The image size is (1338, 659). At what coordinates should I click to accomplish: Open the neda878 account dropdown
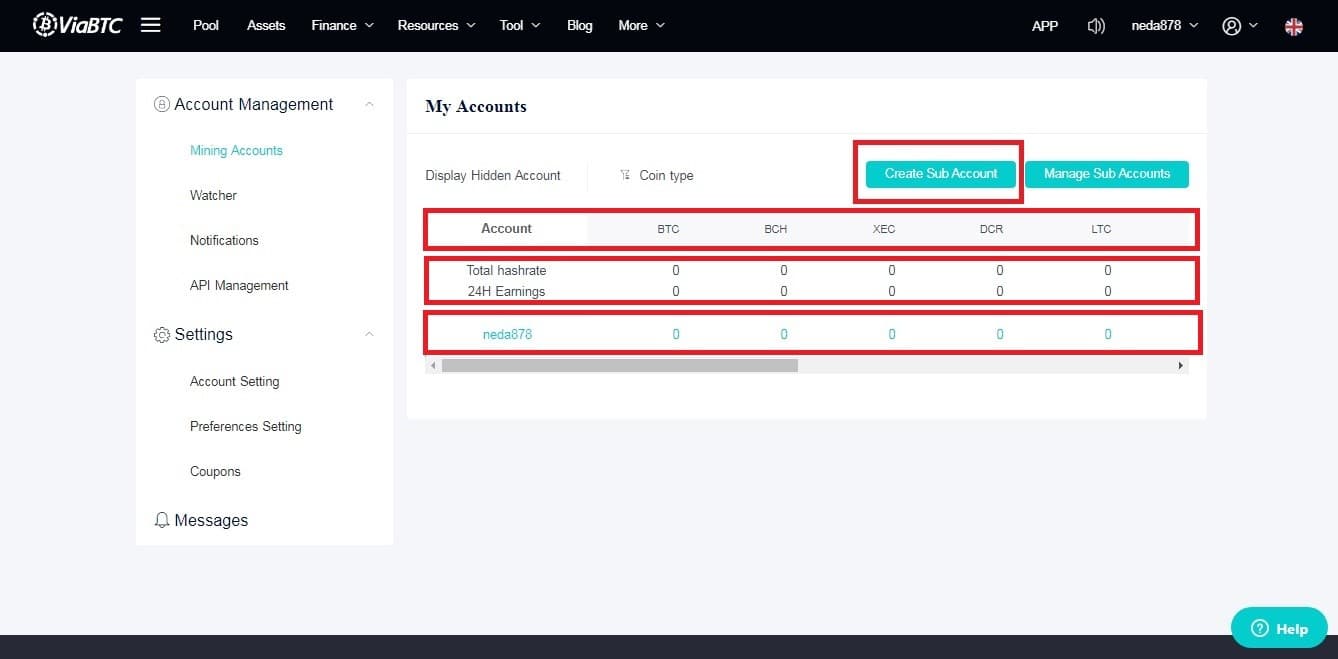pos(1164,26)
